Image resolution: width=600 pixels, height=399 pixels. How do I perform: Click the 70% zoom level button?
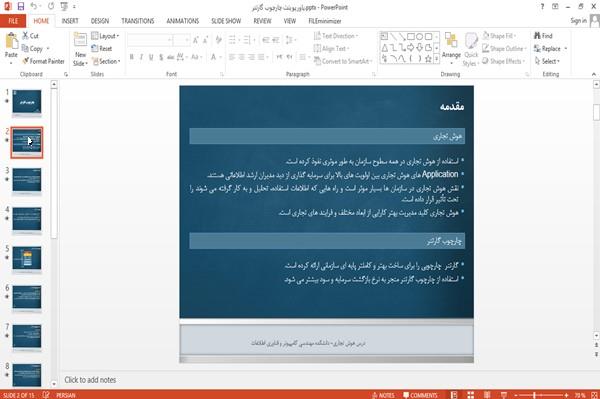tap(580, 395)
